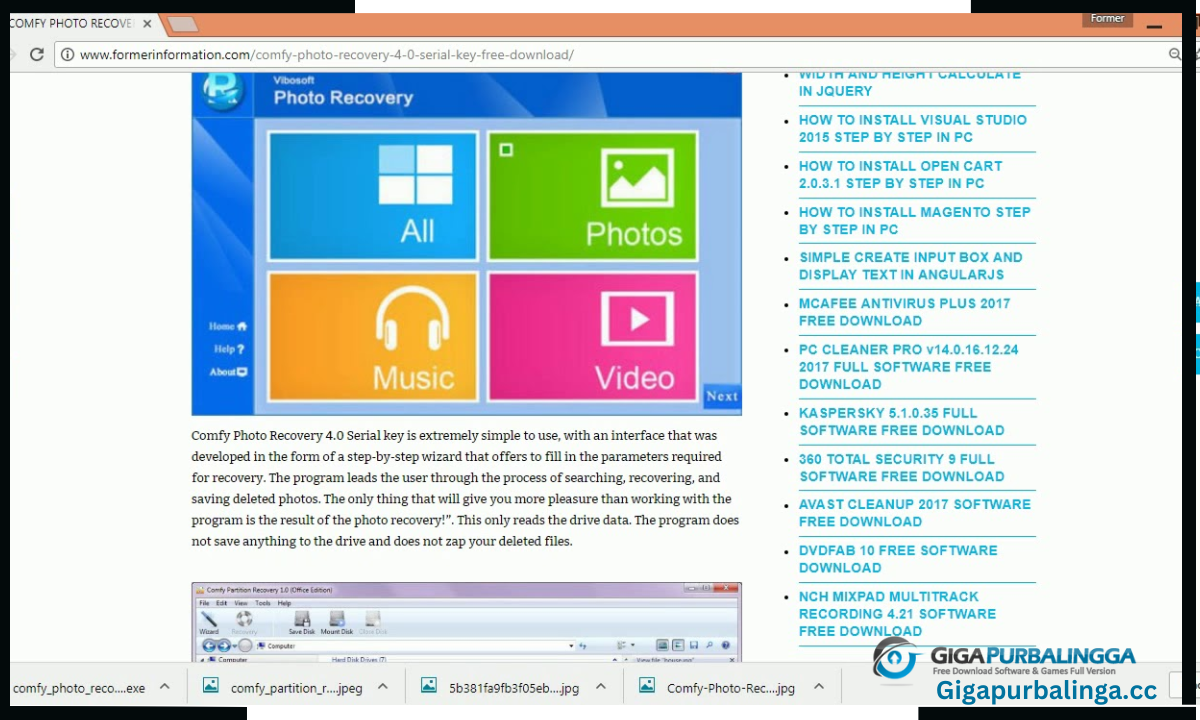Image resolution: width=1200 pixels, height=720 pixels.
Task: Expand options chevron for 5b381fa9fb3f05eb....jpg download
Action: (x=600, y=687)
